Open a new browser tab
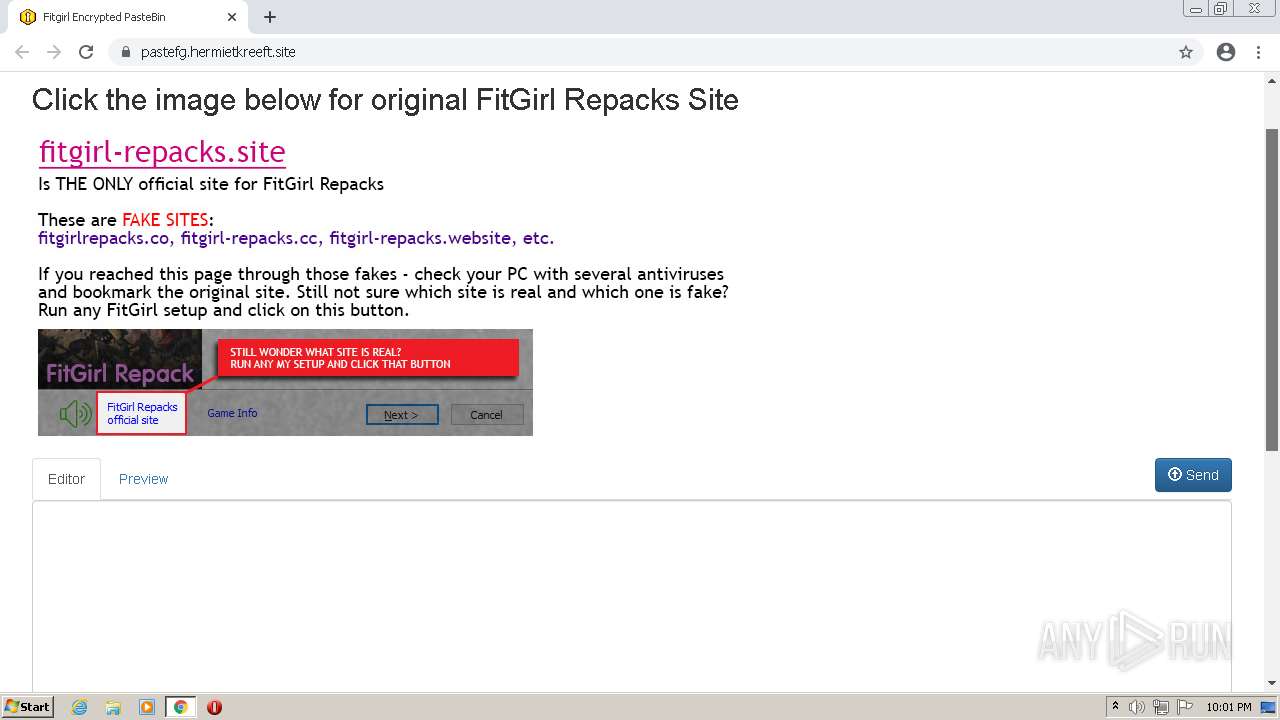1280x720 pixels. click(270, 17)
